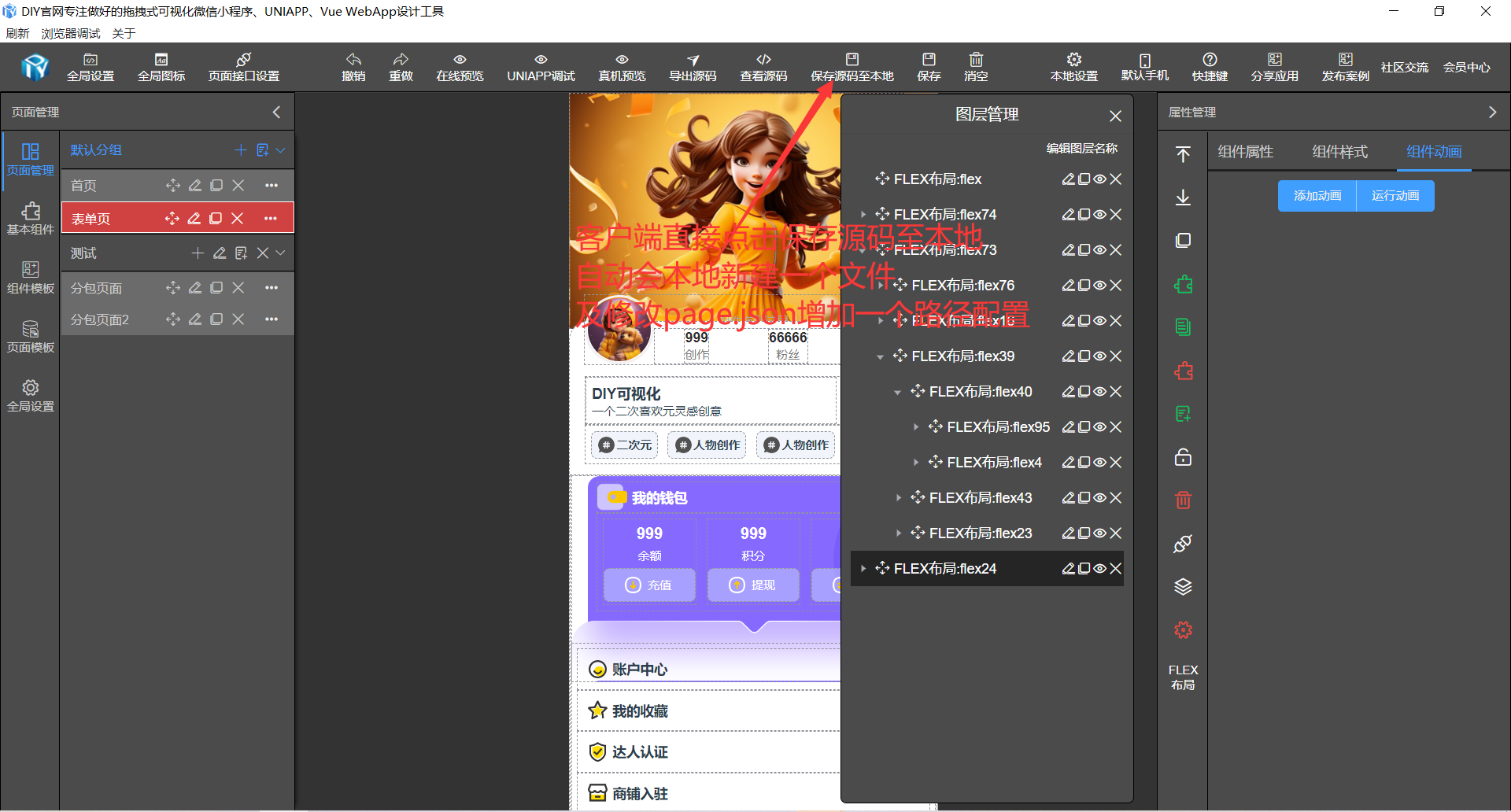Open 全局设置 in left sidebar

[31, 396]
